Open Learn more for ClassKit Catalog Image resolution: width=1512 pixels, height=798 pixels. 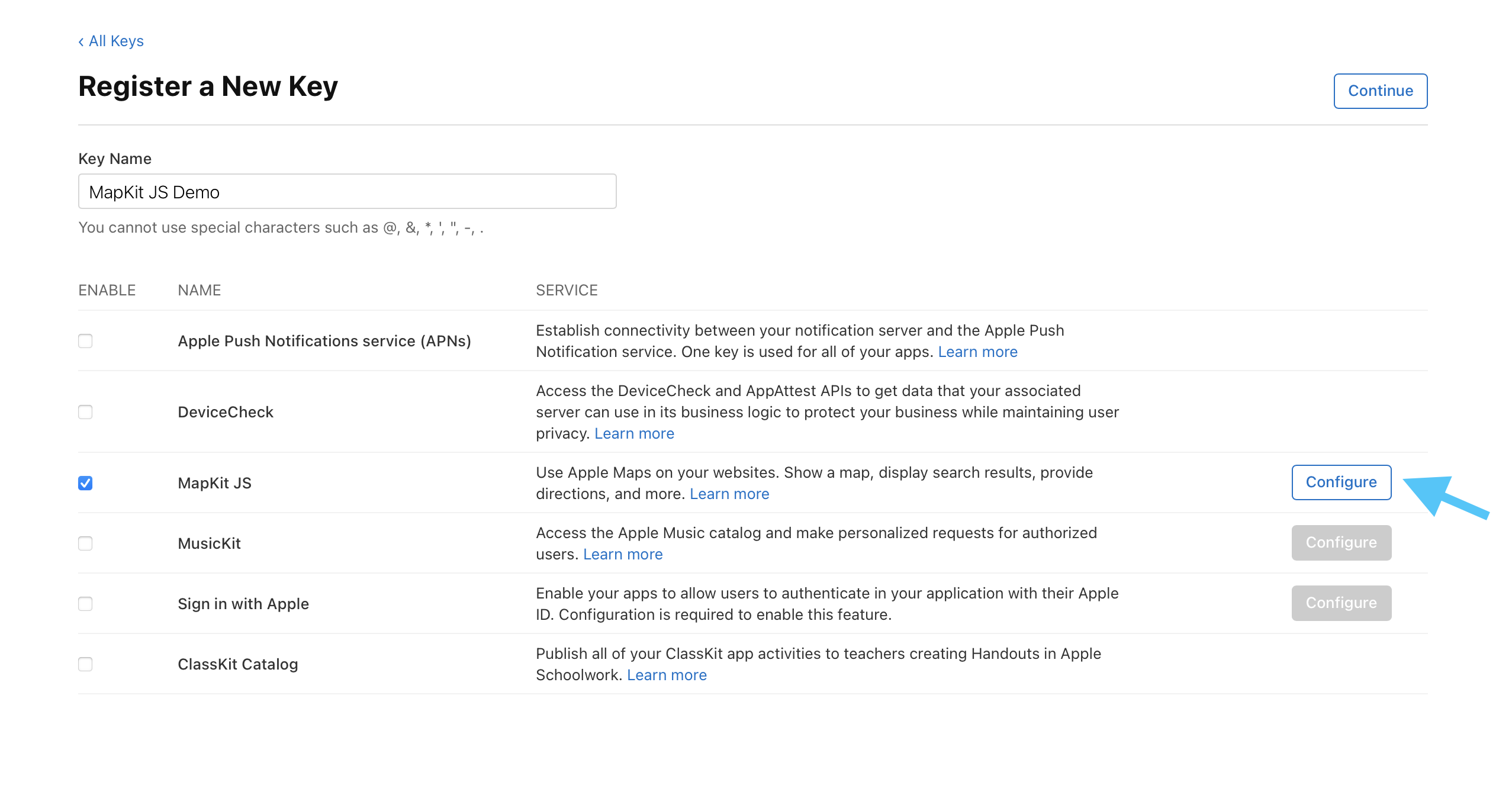(x=667, y=675)
